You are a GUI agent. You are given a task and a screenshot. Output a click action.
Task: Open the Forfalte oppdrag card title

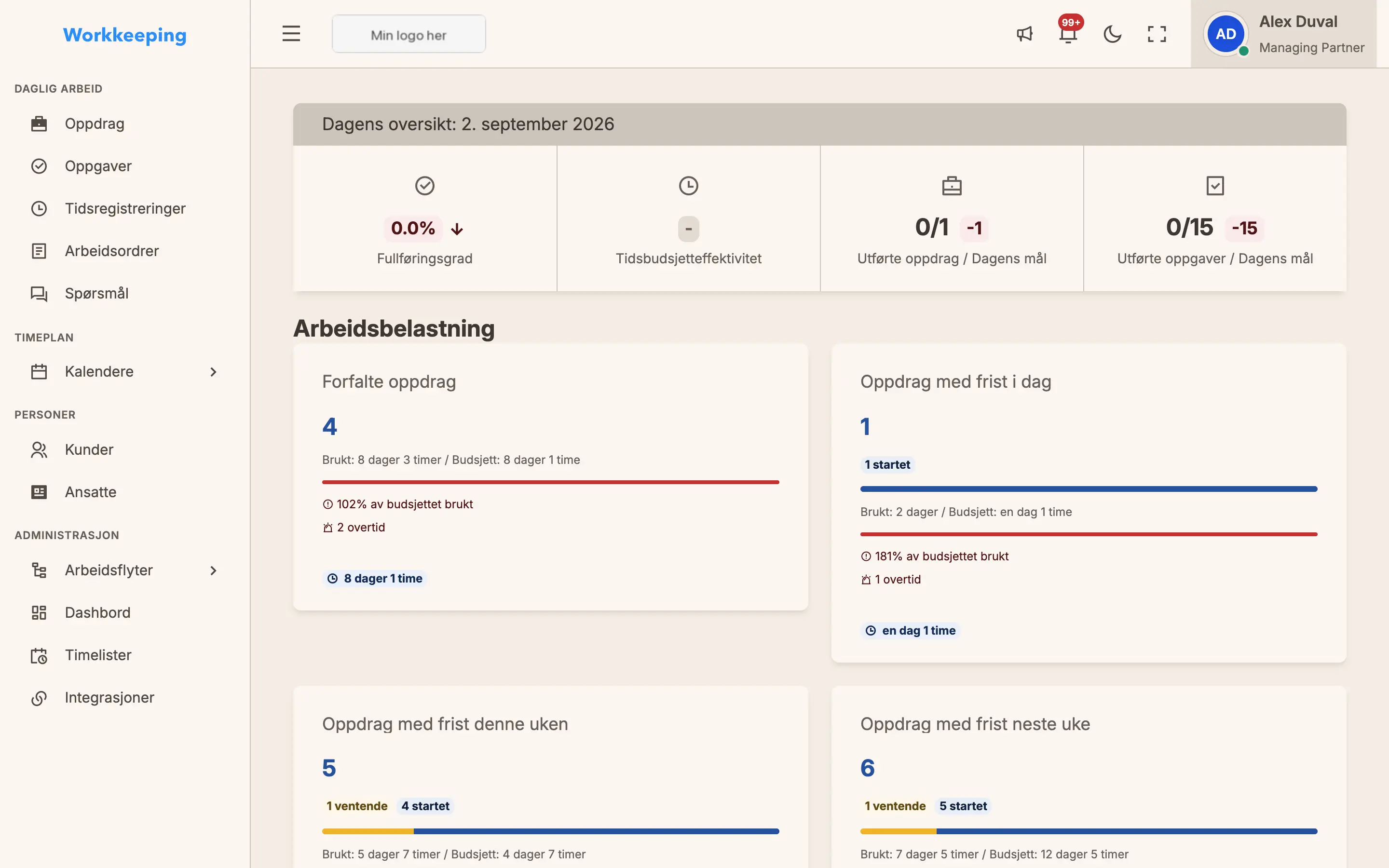(x=389, y=382)
